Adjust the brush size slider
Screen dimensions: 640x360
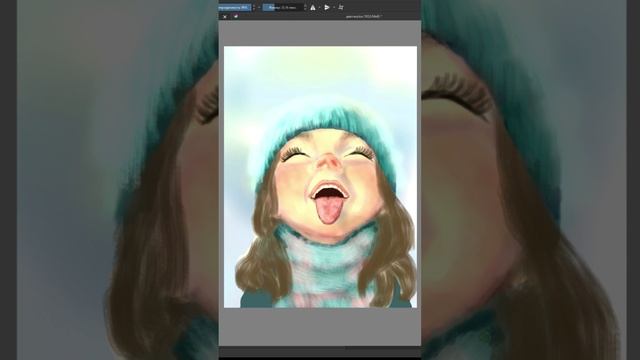(283, 7)
